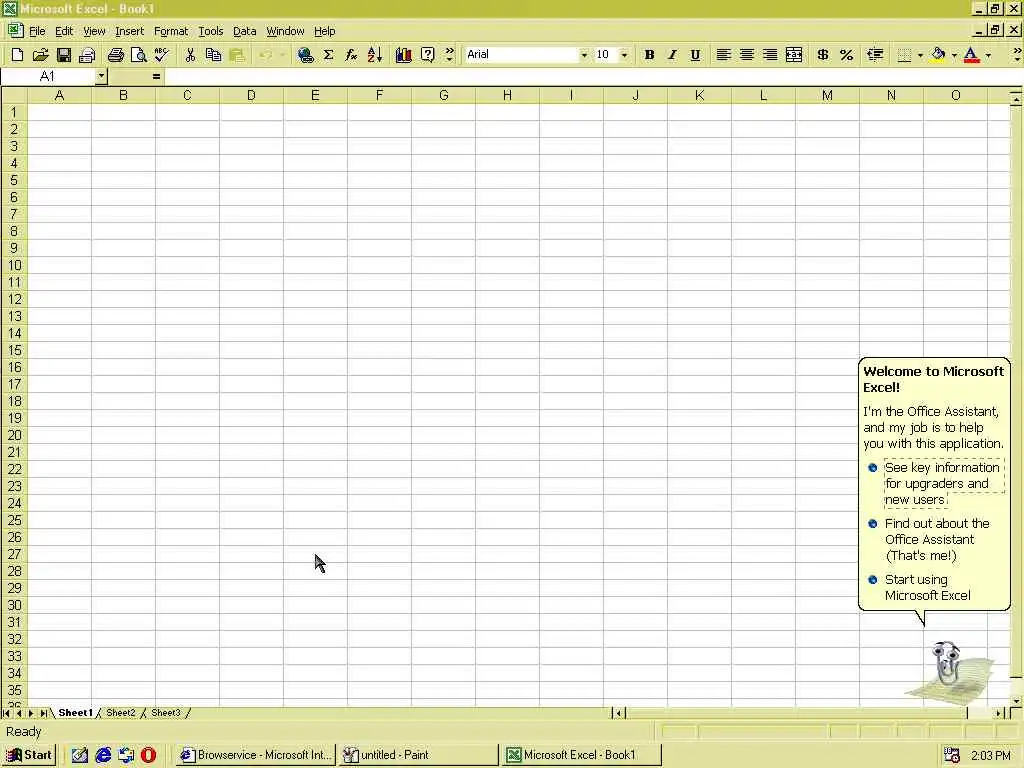Click the Open file folder icon

40,55
